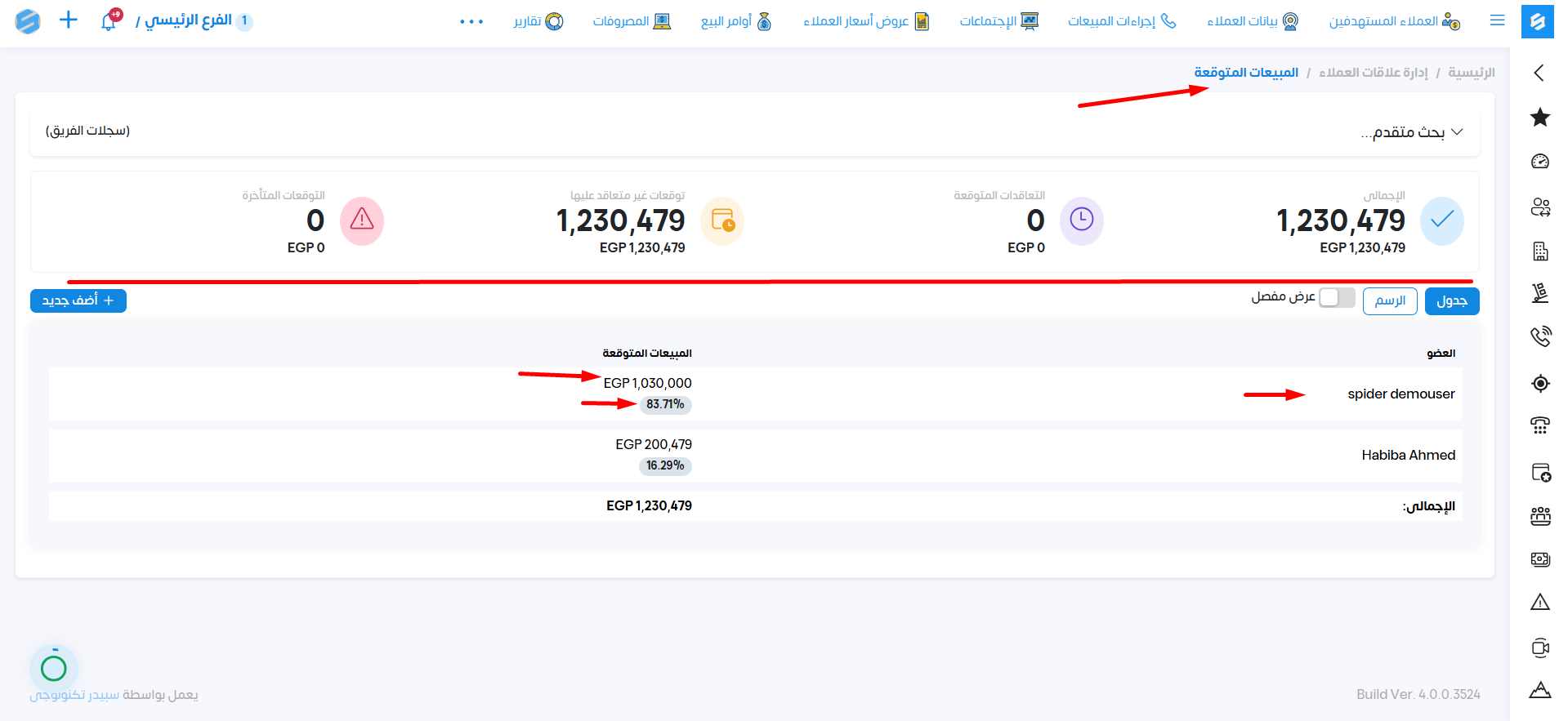Image resolution: width=1568 pixels, height=721 pixels.
Task: Open dashboard gauge icon in sidebar
Action: (x=1540, y=162)
